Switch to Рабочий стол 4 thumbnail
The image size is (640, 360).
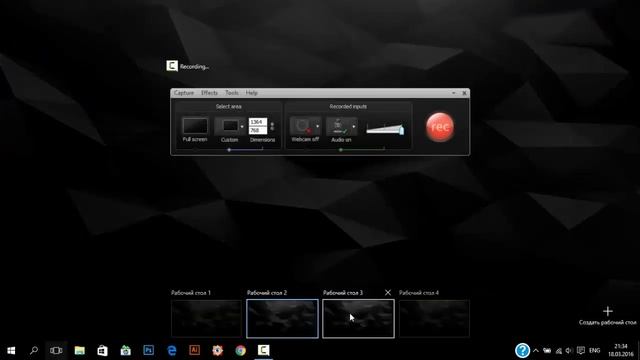(x=434, y=318)
